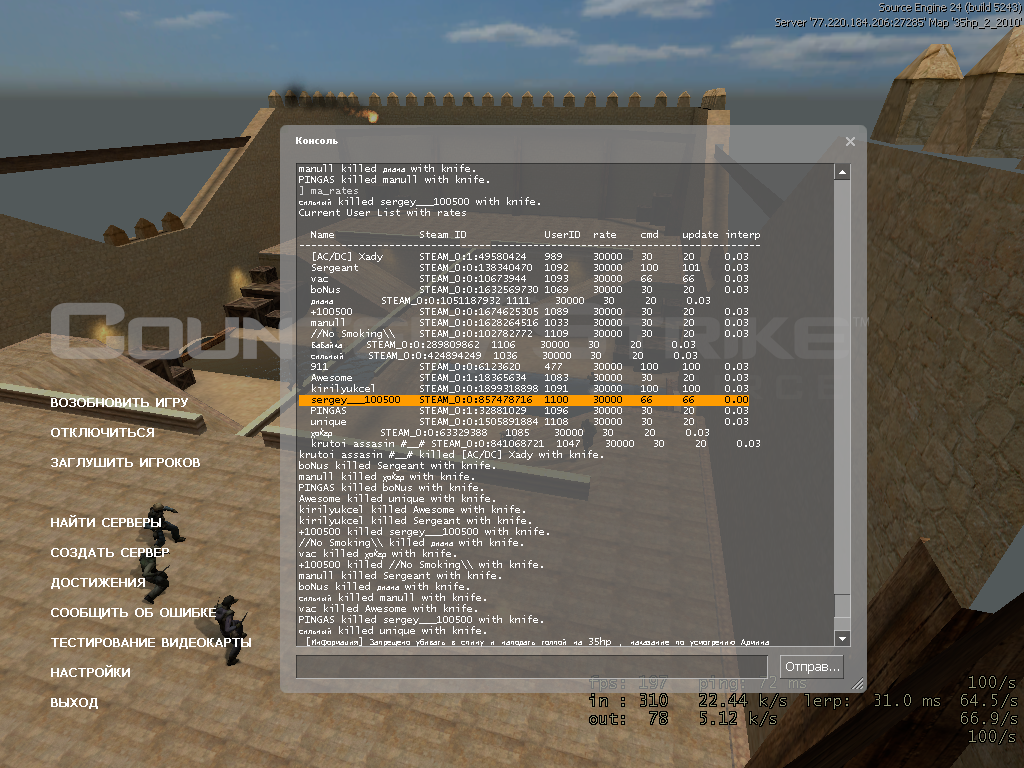1024x768 pixels.
Task: Select Steam ID STEAM_0:1:18365634 in the list
Action: pos(473,377)
